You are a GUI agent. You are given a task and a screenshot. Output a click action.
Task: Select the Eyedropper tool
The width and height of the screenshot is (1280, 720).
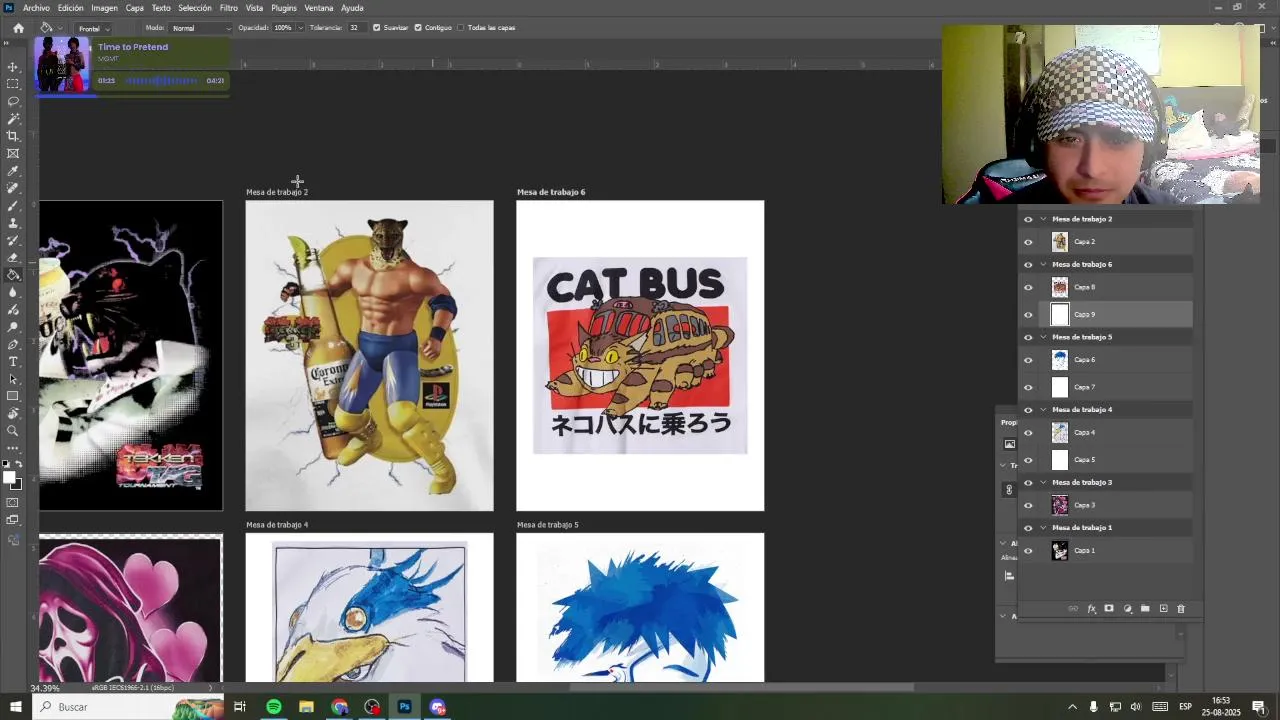(x=13, y=171)
